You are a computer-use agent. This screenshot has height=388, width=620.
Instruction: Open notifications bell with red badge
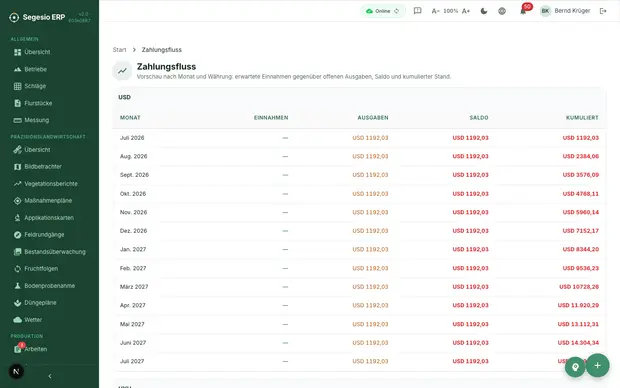524,10
